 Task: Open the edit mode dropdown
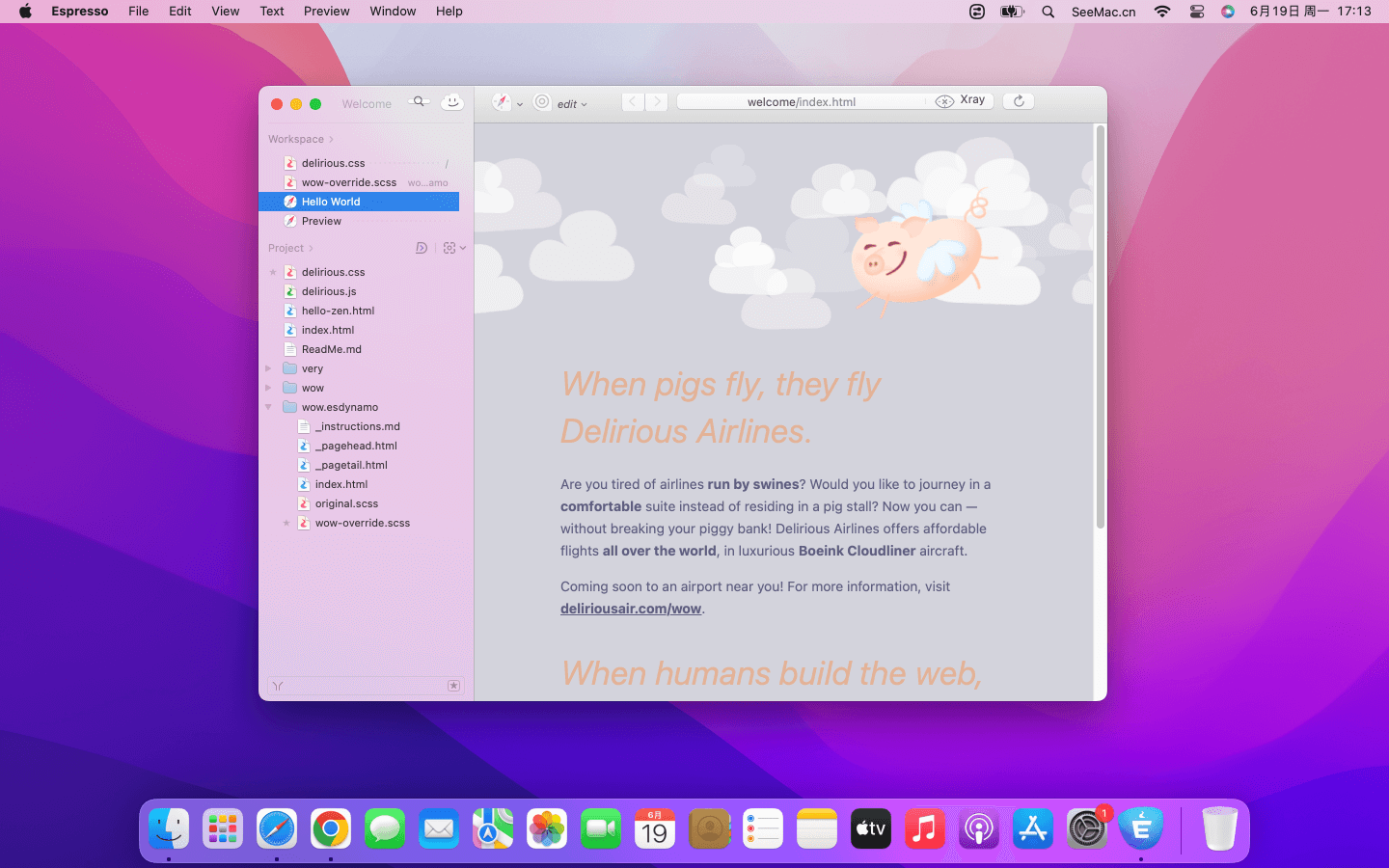(x=572, y=104)
